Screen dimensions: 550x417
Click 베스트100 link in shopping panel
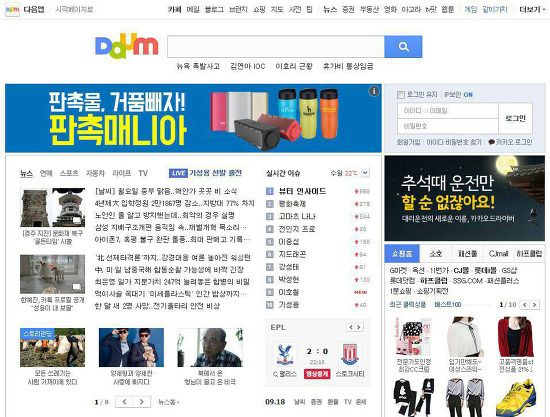pyautogui.click(x=448, y=304)
